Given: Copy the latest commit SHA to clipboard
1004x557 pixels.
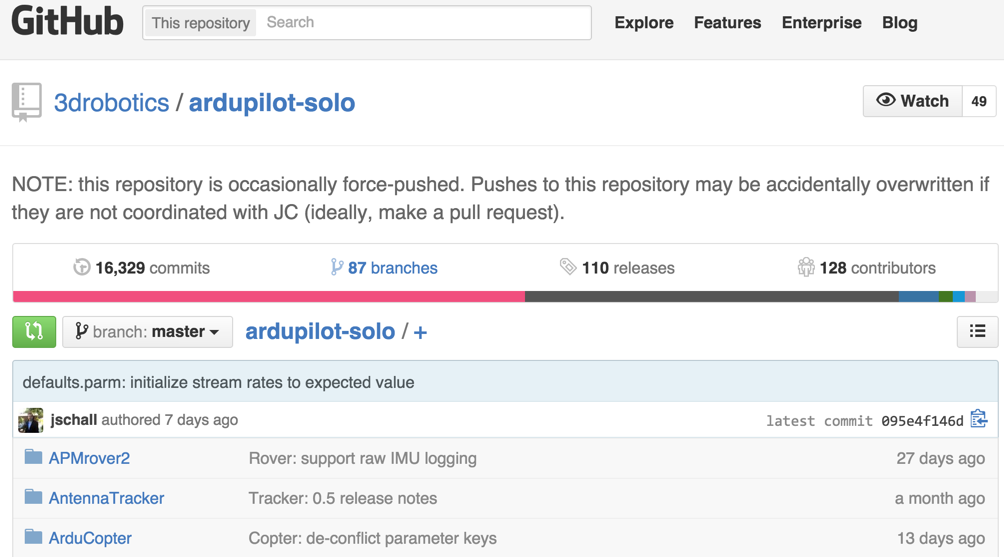Looking at the screenshot, I should pyautogui.click(x=979, y=420).
